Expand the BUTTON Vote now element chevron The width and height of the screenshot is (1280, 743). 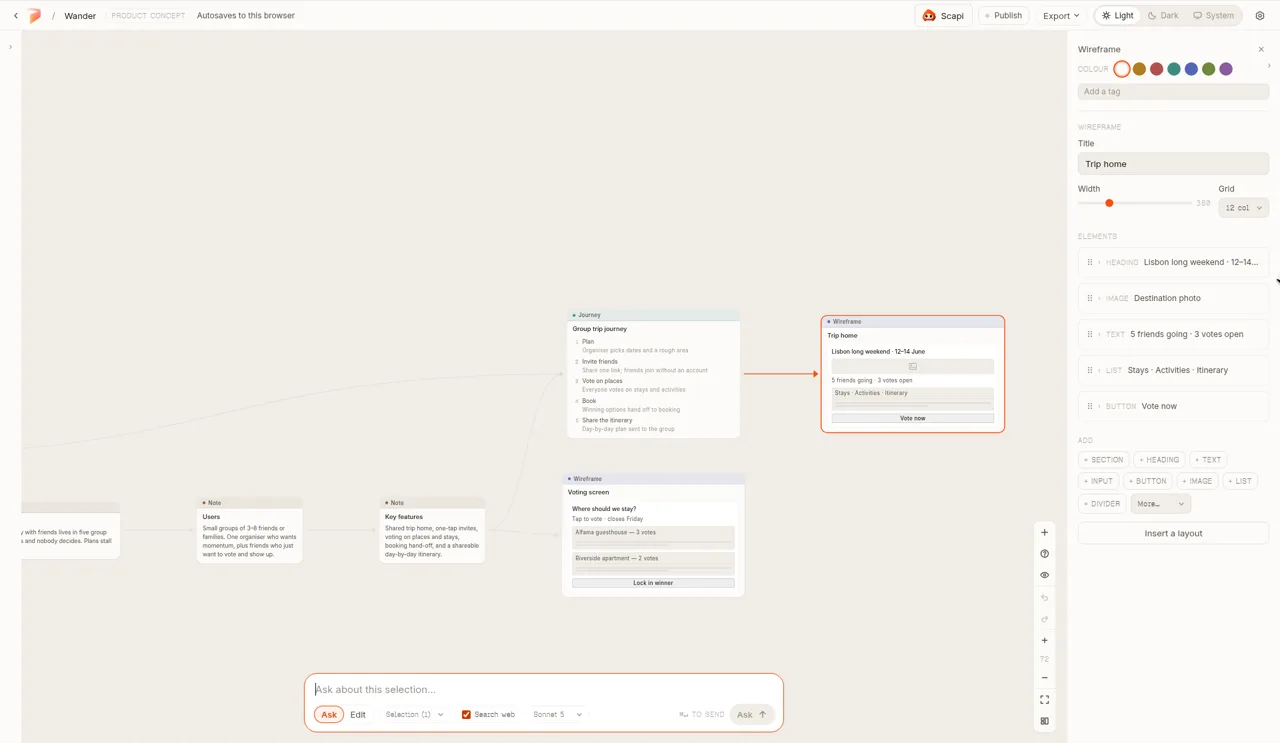pos(1099,406)
